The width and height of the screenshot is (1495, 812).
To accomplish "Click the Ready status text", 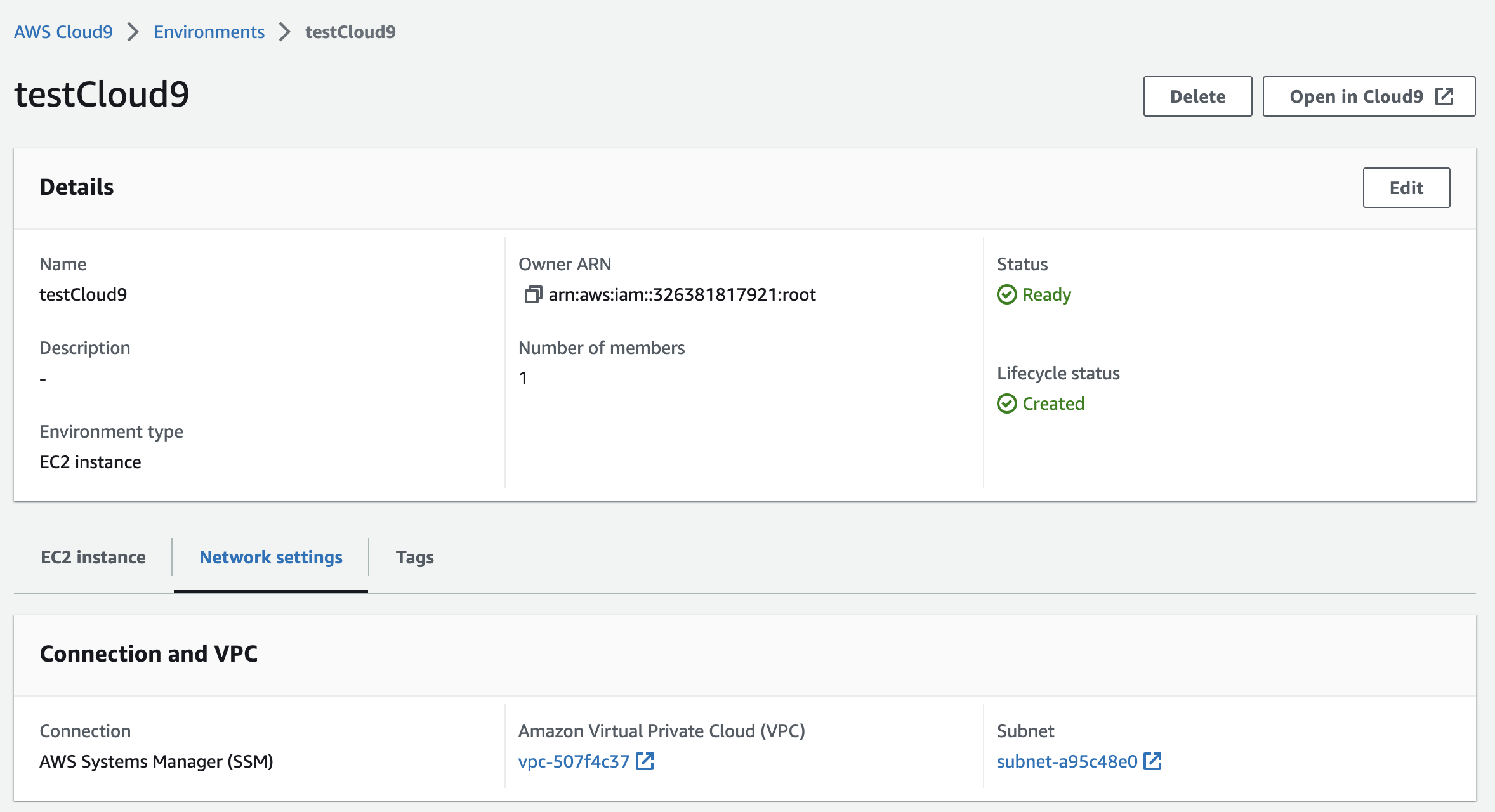I will point(1047,294).
